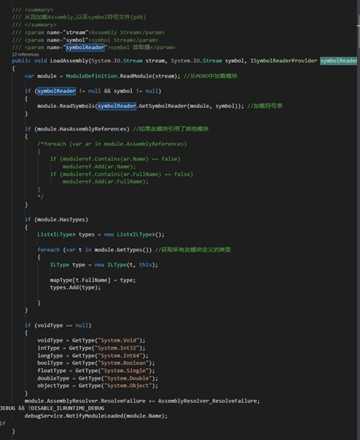Click GetSymbolReader(module, symbol) call
Screen dimensions: 360x440
(x=189, y=106)
